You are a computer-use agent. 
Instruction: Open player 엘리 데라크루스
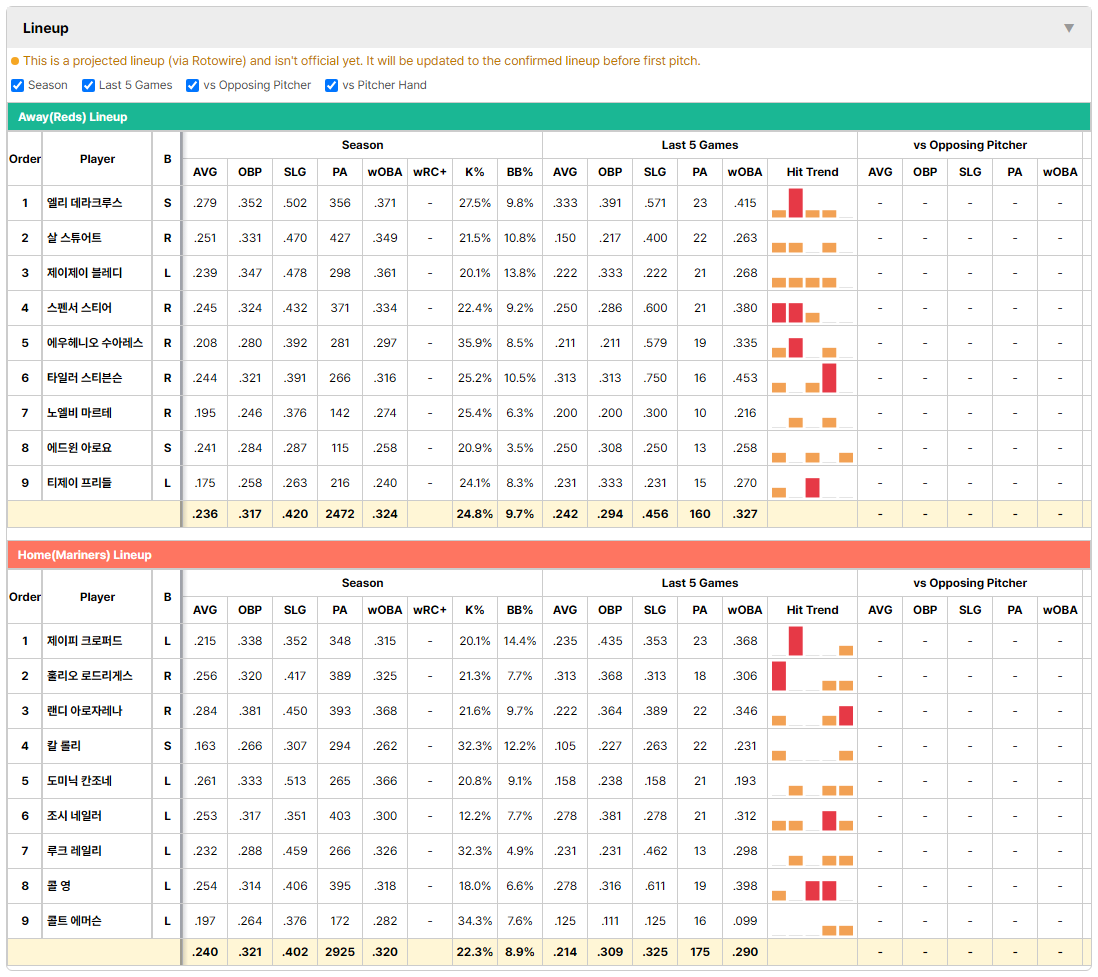(x=85, y=203)
